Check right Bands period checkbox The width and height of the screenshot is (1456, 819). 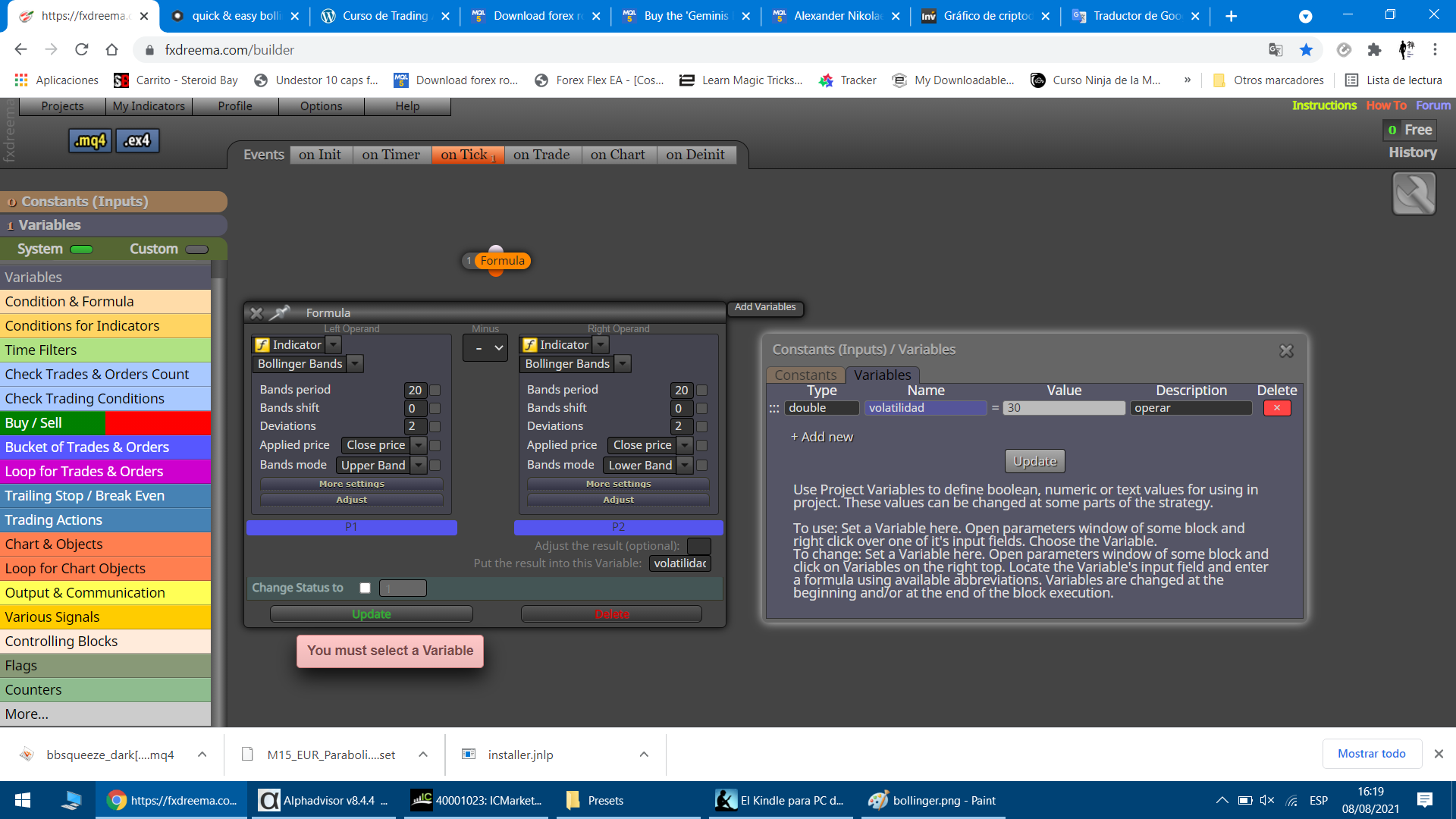[x=701, y=390]
